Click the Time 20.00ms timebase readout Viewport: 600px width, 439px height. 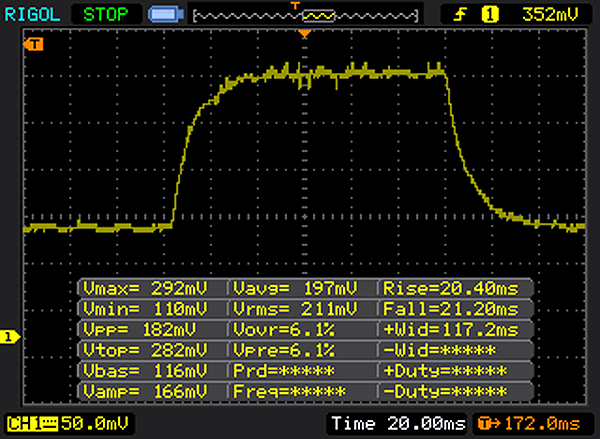pyautogui.click(x=398, y=423)
